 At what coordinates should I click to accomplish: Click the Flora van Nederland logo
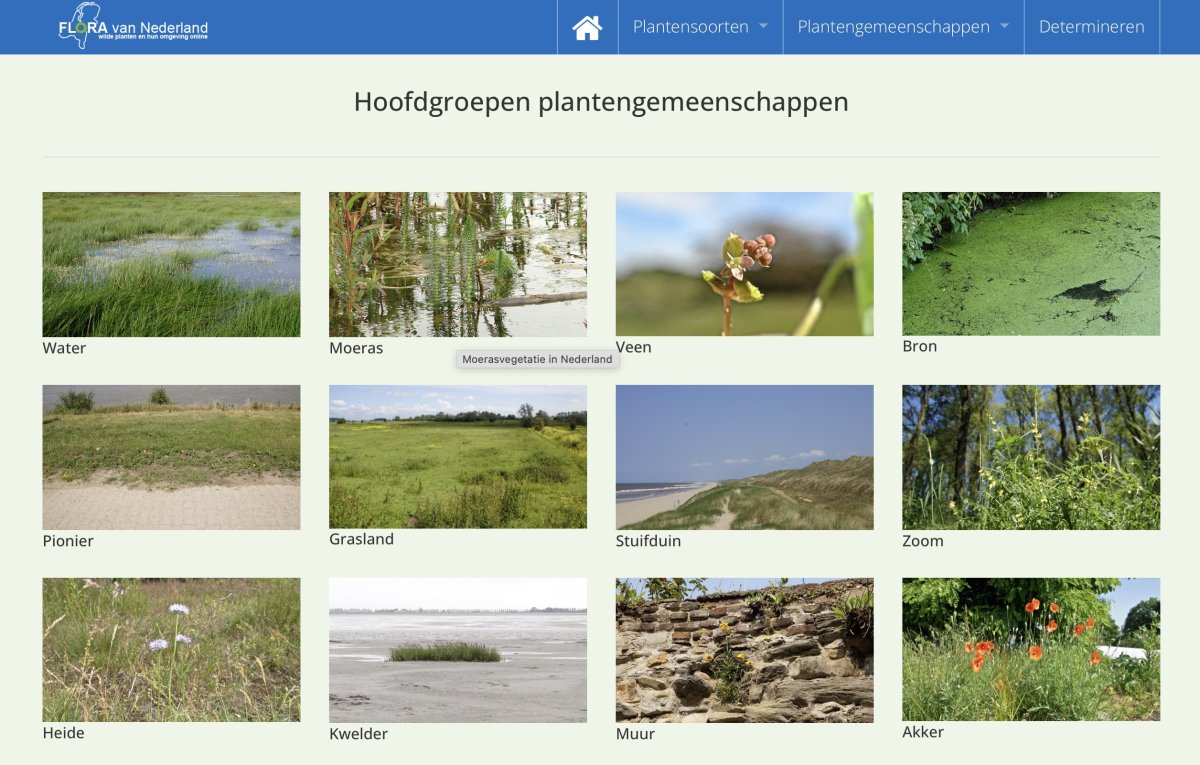tap(133, 27)
